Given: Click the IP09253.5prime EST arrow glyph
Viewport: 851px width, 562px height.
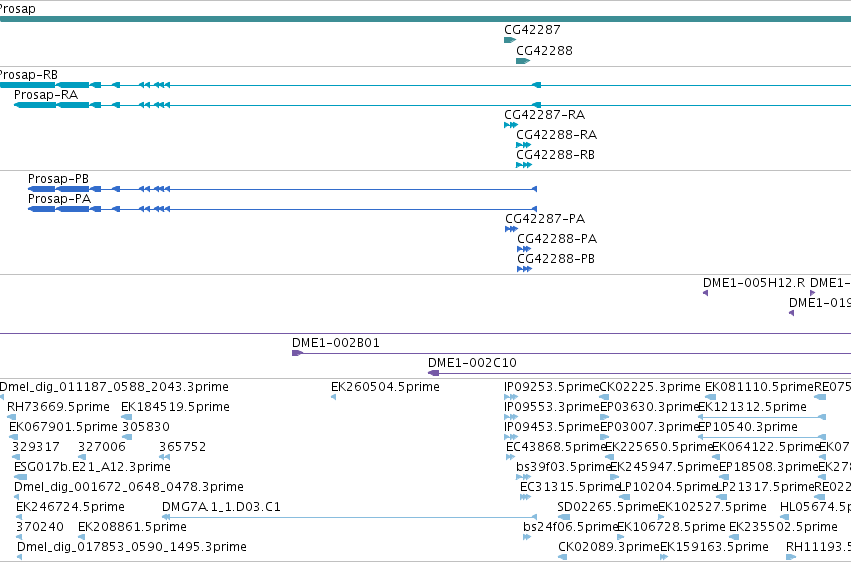Looking at the screenshot, I should pyautogui.click(x=511, y=397).
